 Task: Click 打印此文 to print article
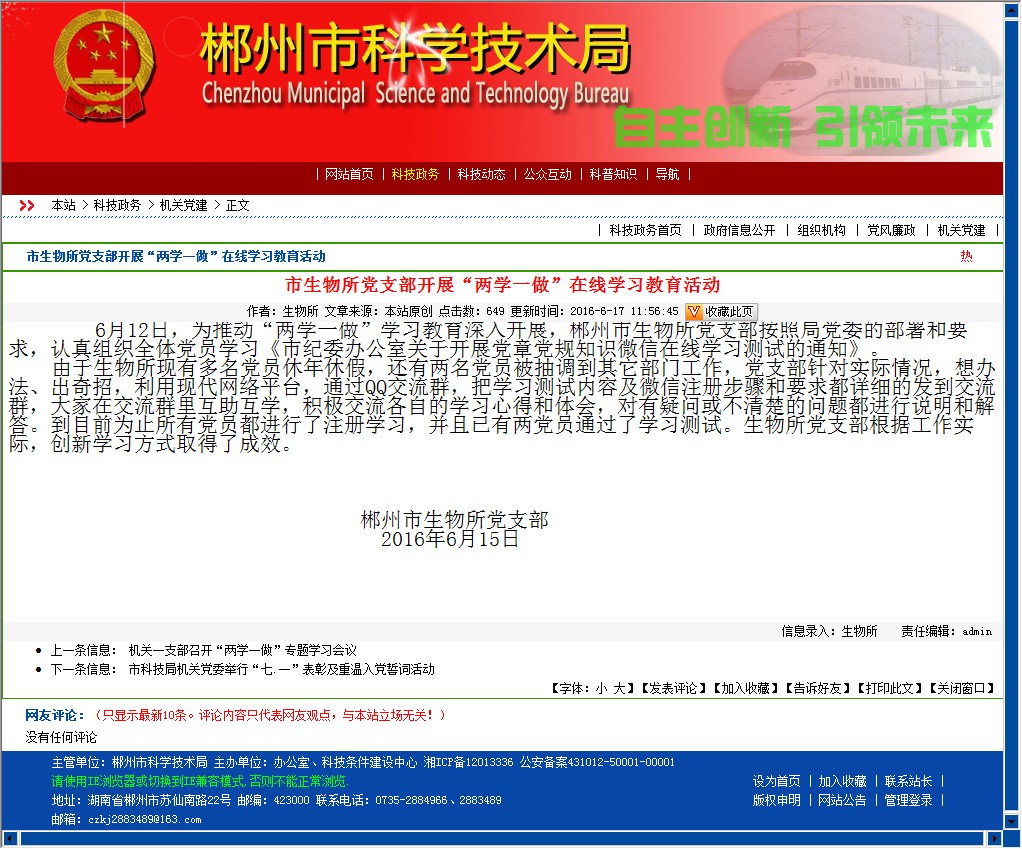[x=890, y=689]
